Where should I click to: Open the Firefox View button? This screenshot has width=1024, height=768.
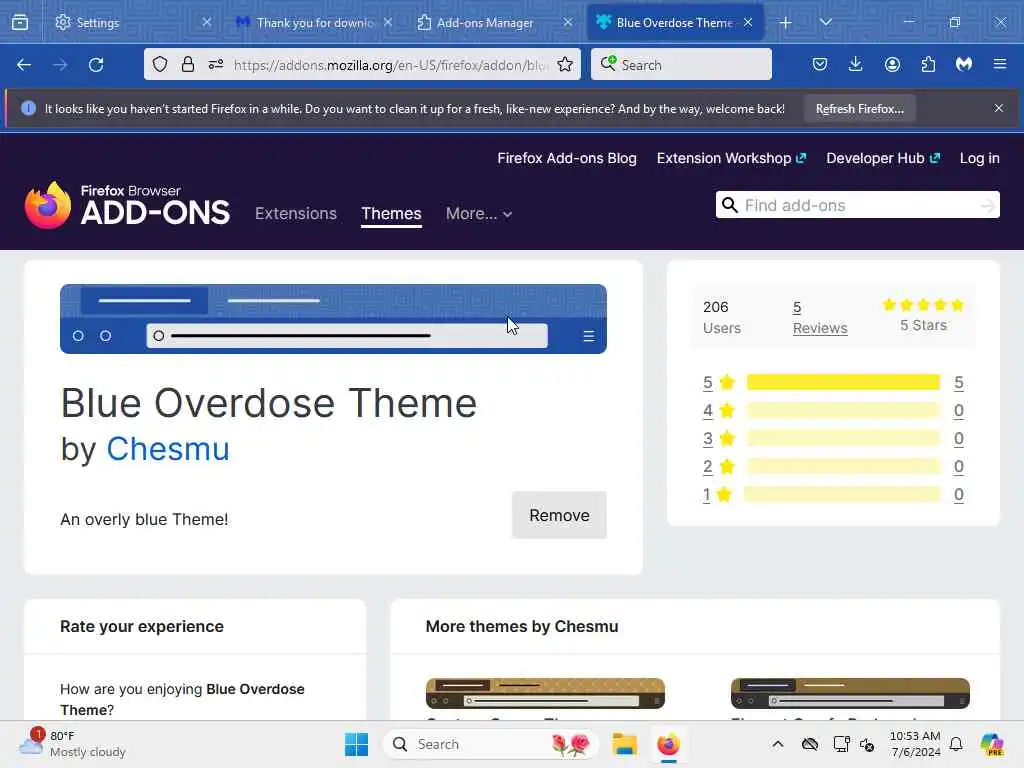[x=20, y=22]
